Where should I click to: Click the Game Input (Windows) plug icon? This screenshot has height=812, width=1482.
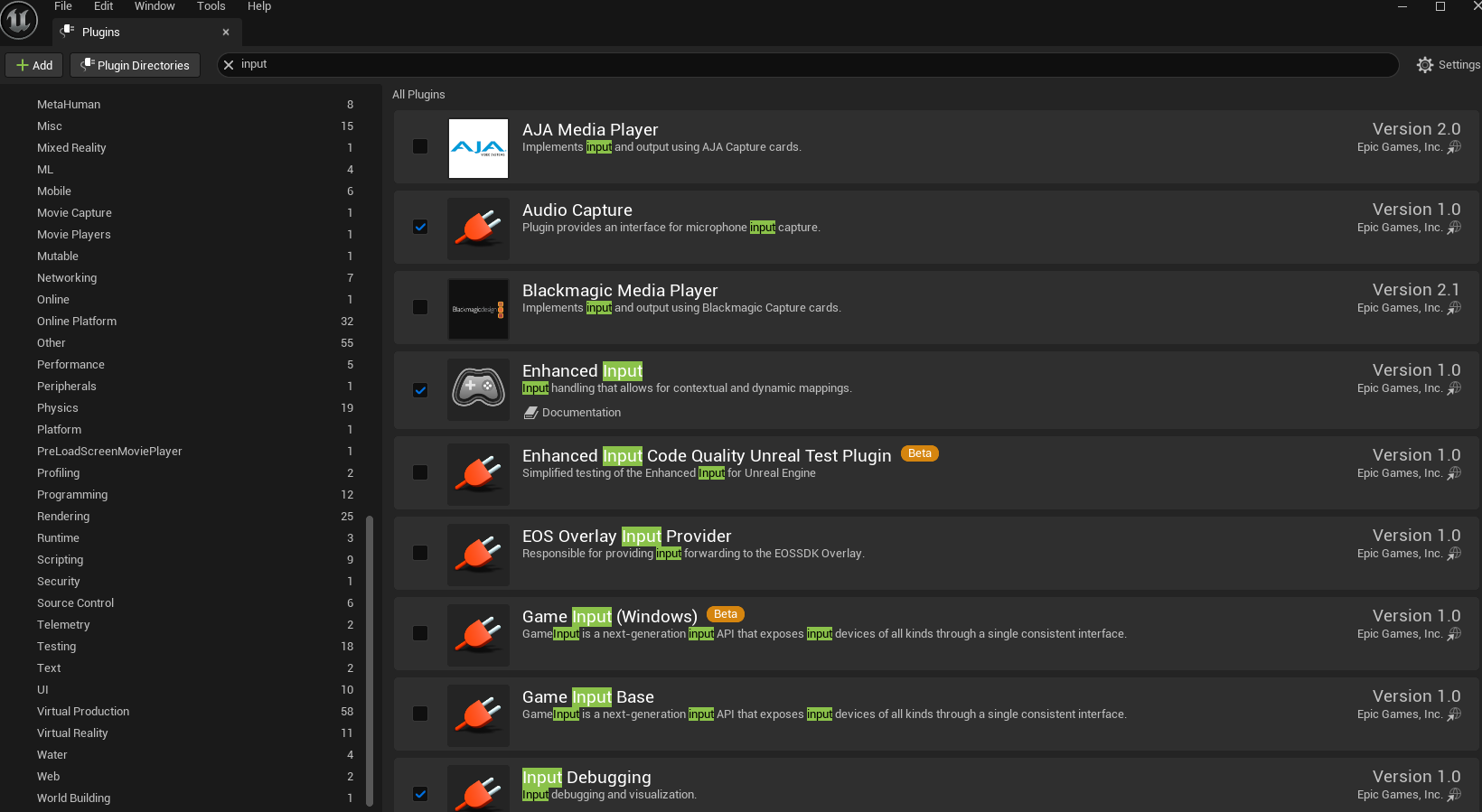pos(478,635)
